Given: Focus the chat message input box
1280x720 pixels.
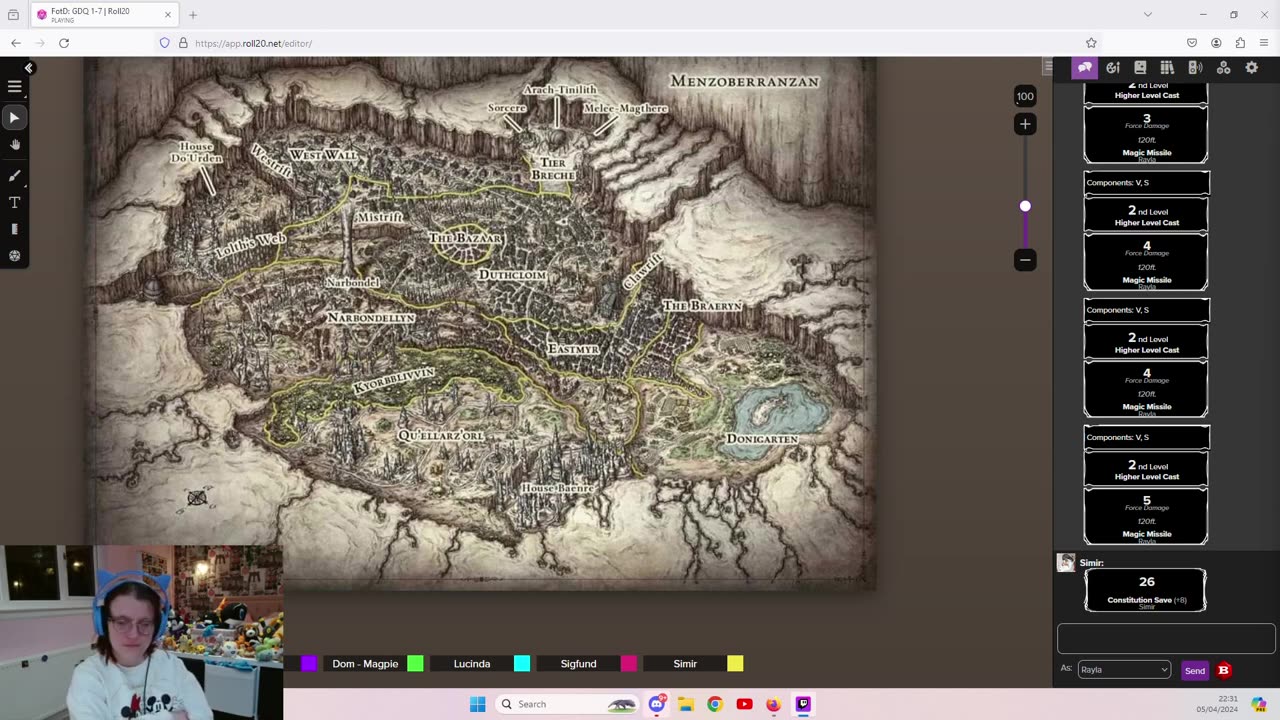Looking at the screenshot, I should click(1166, 639).
